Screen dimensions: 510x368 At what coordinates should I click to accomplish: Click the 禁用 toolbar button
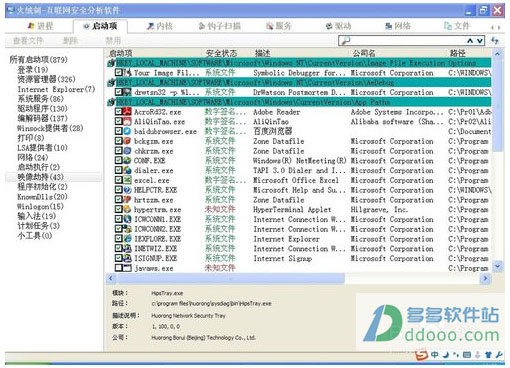pos(113,41)
